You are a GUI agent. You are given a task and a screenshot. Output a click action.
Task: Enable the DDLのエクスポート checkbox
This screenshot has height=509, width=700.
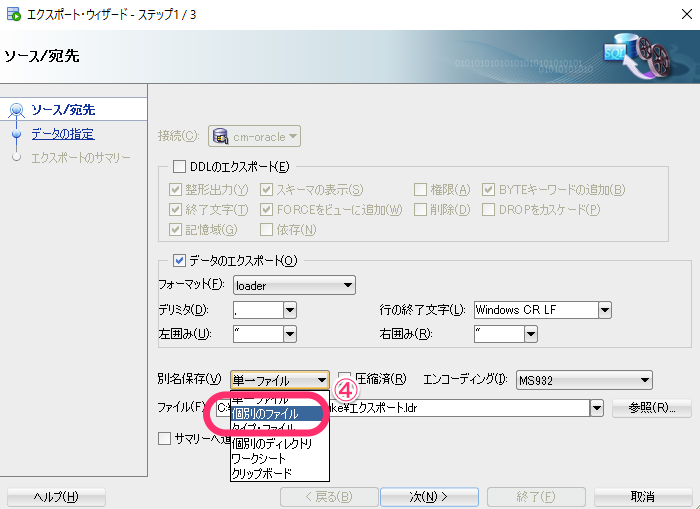180,167
